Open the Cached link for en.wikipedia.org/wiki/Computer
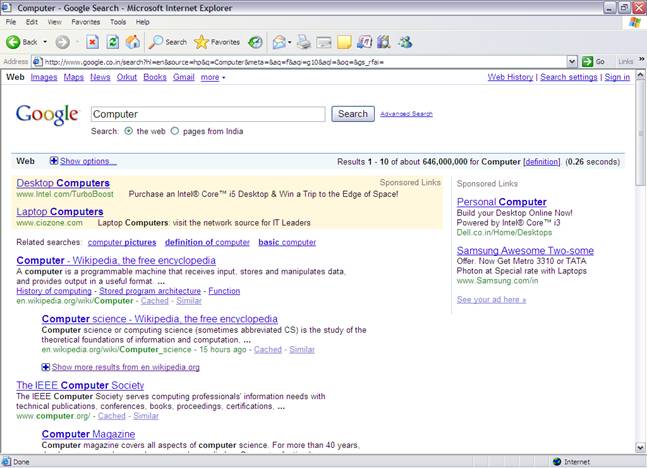Screen dimensions: 647x468 [155, 301]
